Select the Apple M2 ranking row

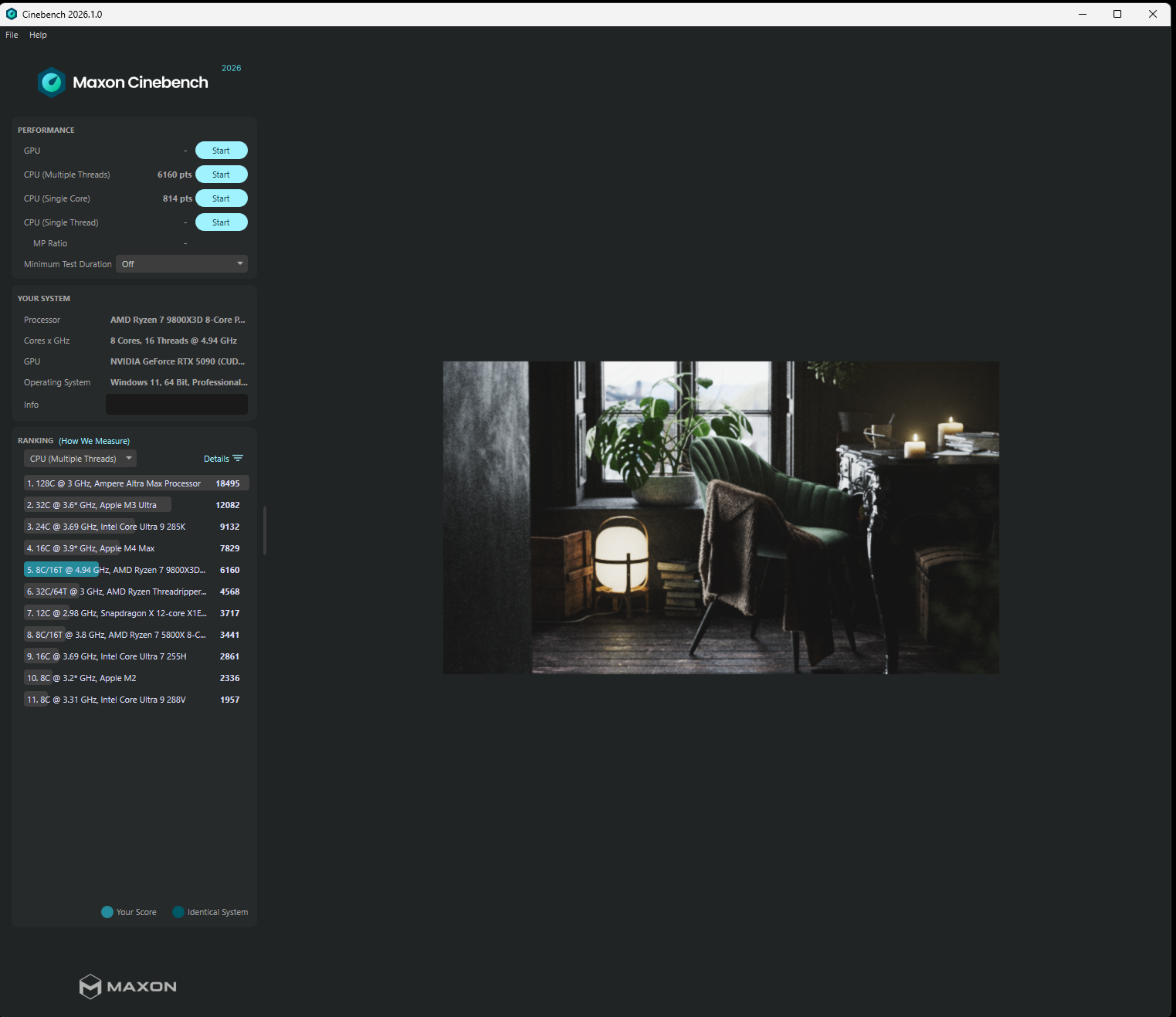136,678
